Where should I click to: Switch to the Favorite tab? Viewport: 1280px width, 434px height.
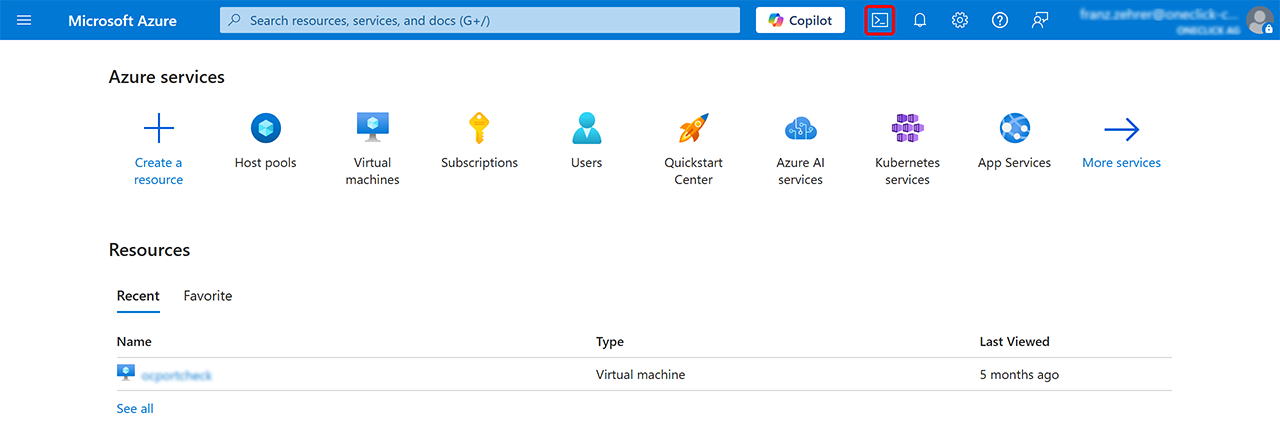(208, 296)
